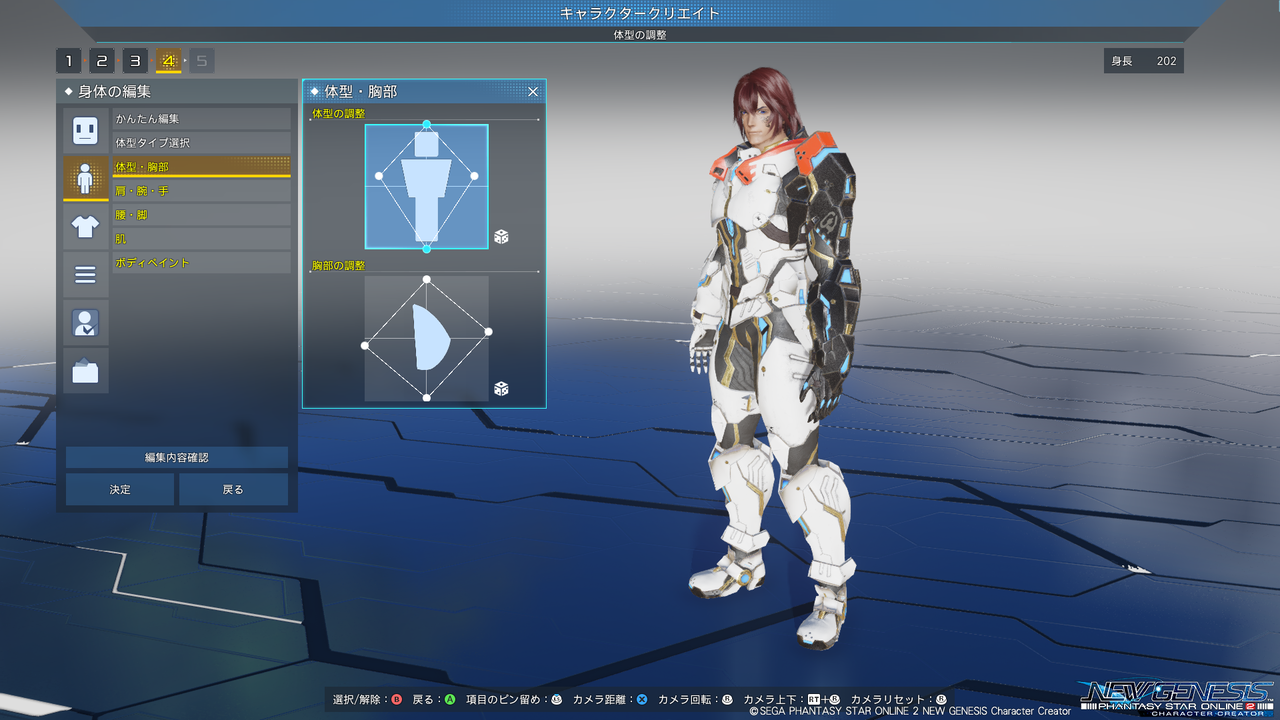Click the カメラ回転 control hint
The image size is (1280, 720).
[x=695, y=700]
